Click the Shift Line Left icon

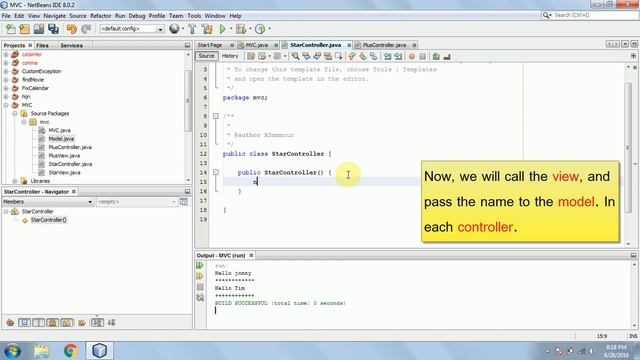pyautogui.click(x=387, y=56)
